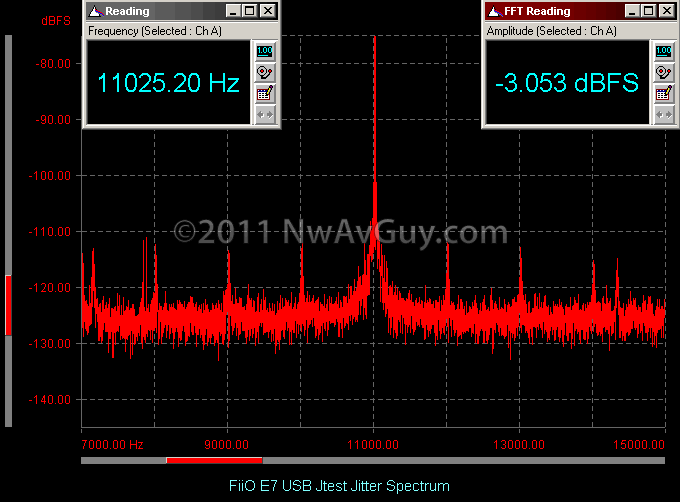Click the Reading window title bar app icon
The height and width of the screenshot is (502, 680).
point(95,11)
